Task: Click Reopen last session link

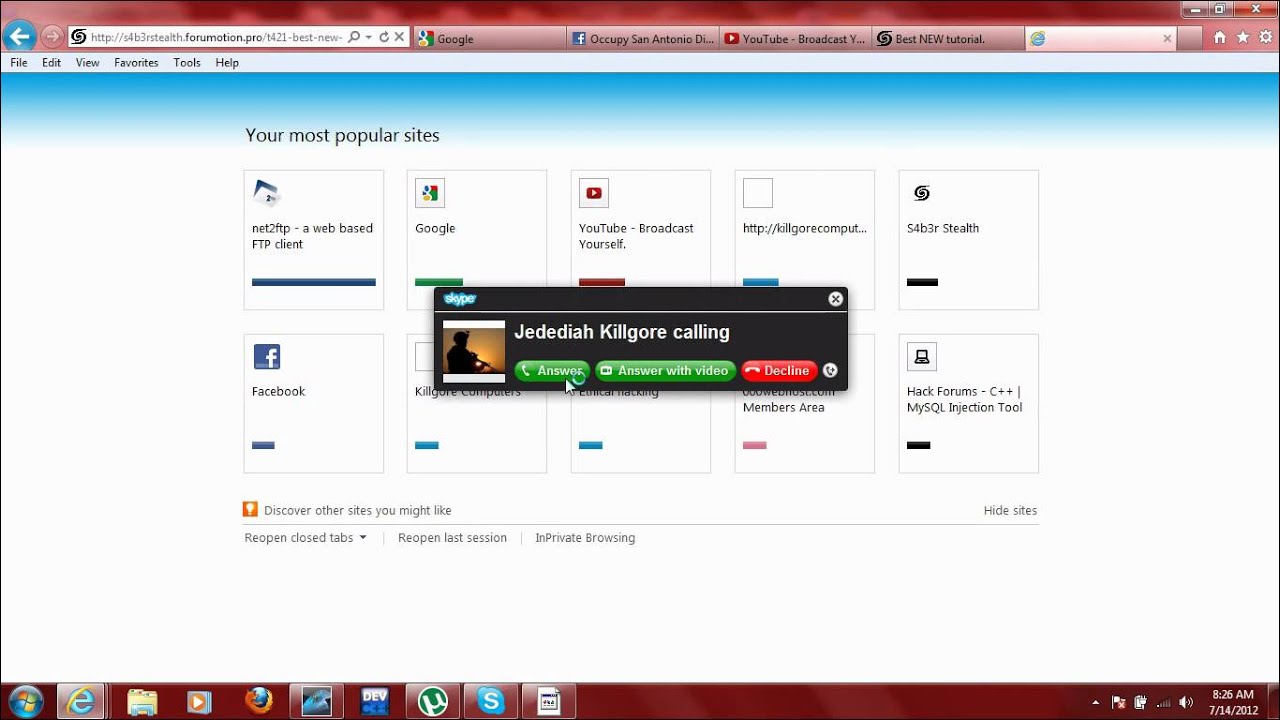Action: click(x=452, y=538)
